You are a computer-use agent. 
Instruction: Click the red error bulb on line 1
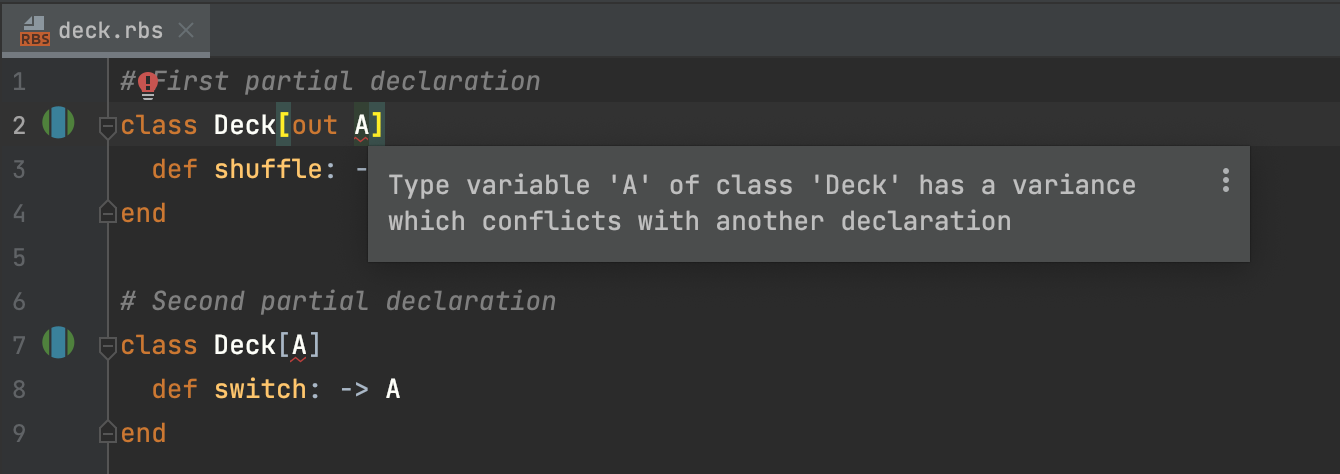tap(148, 84)
